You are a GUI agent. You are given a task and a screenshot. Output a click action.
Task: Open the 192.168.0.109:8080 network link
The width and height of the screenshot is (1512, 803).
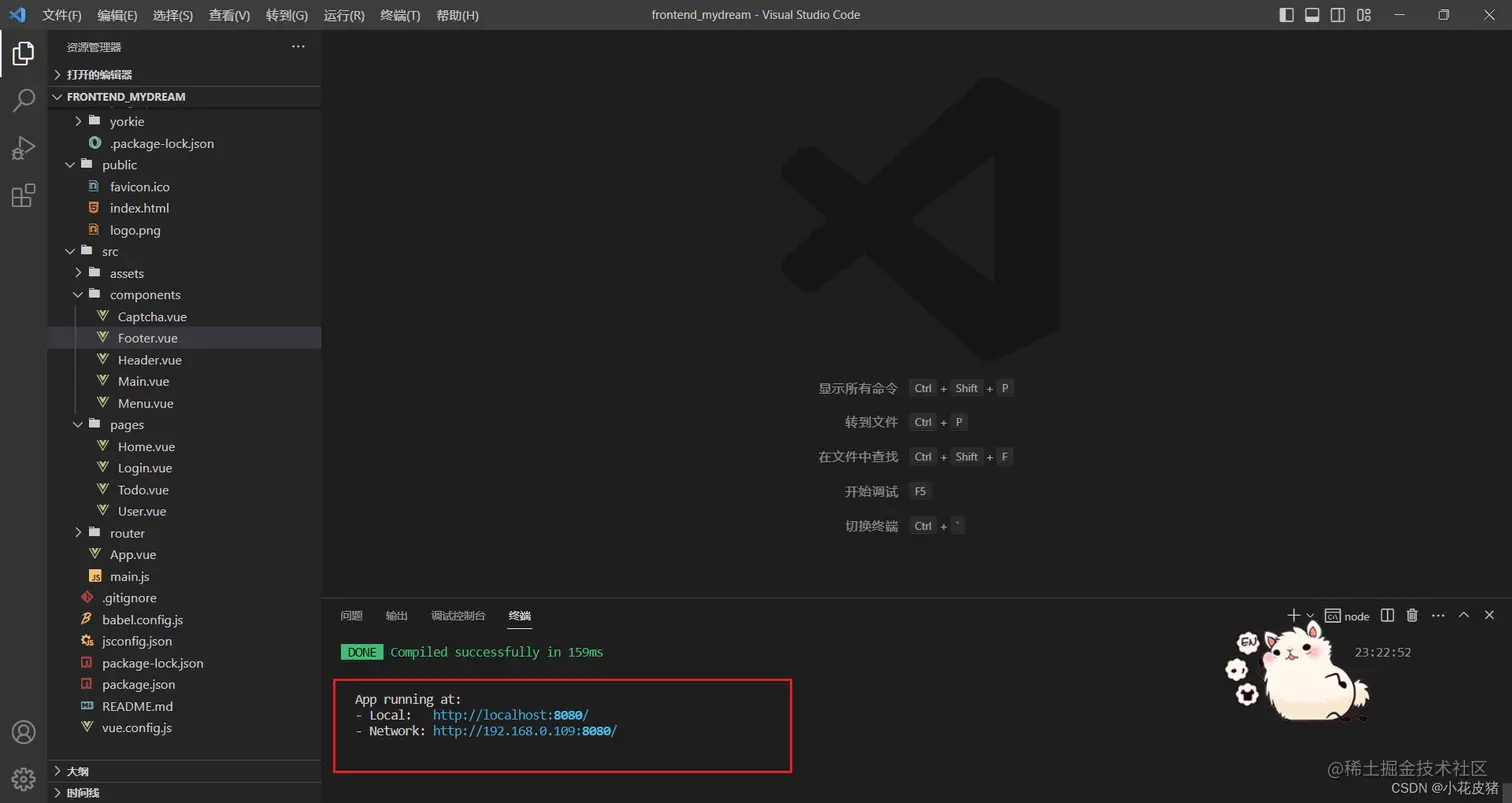point(525,731)
